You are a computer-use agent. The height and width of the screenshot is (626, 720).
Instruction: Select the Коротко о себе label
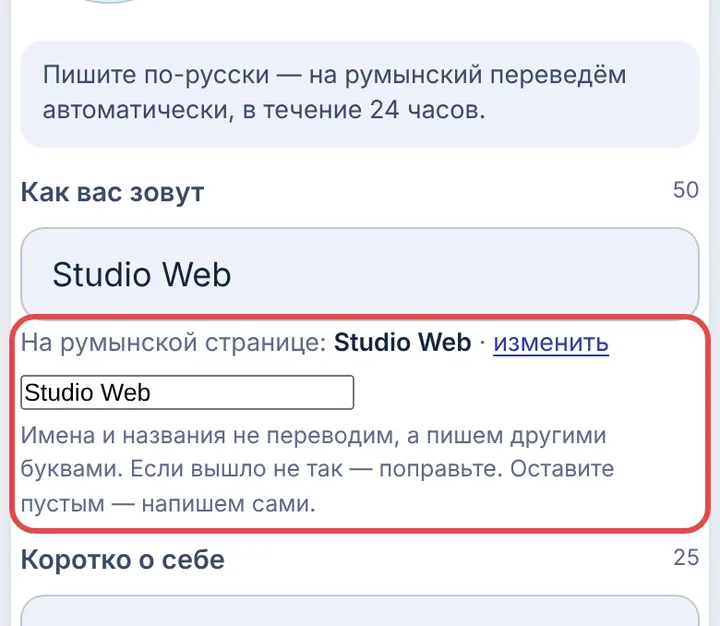[x=123, y=559]
